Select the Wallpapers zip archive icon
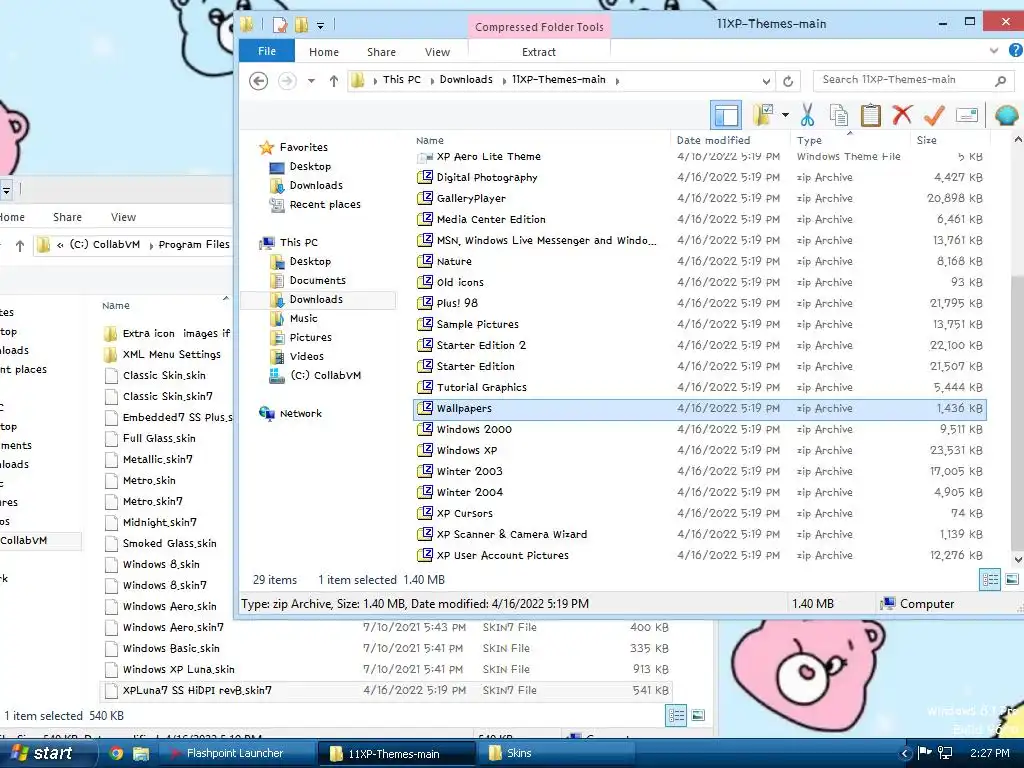The height and width of the screenshot is (768, 1024). [425, 408]
